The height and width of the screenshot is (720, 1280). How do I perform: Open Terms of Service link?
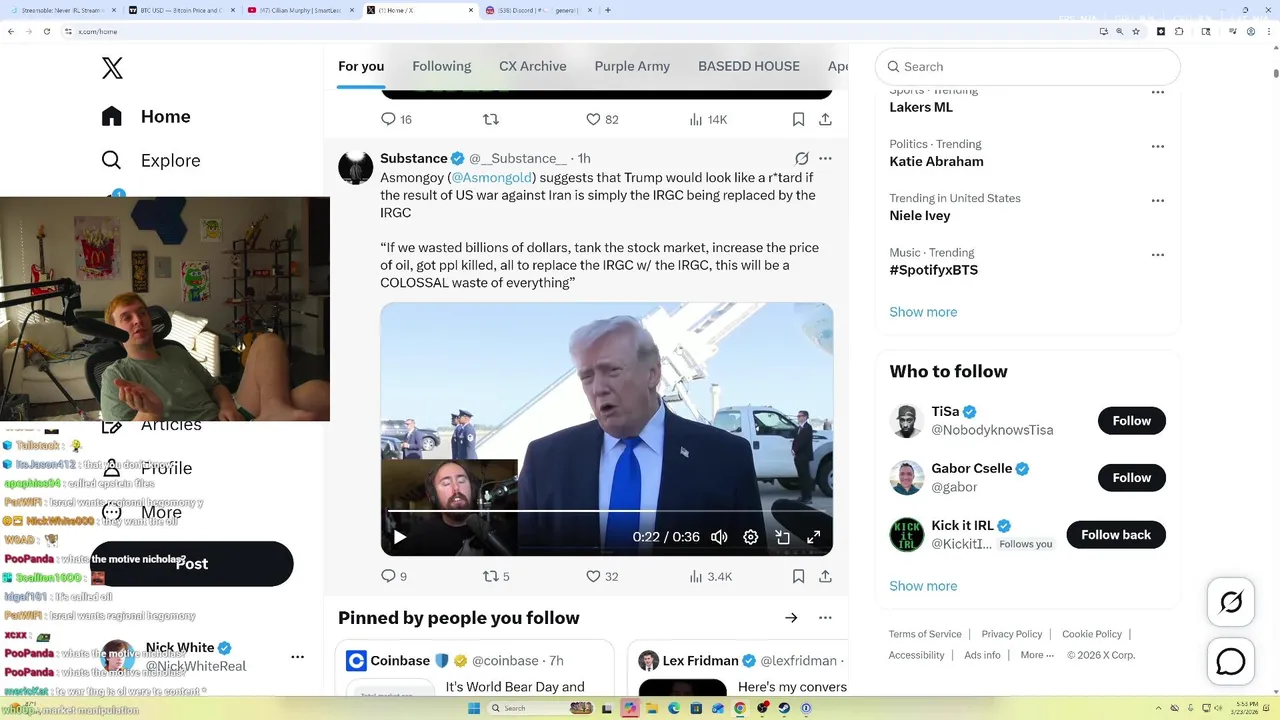pyautogui.click(x=925, y=634)
